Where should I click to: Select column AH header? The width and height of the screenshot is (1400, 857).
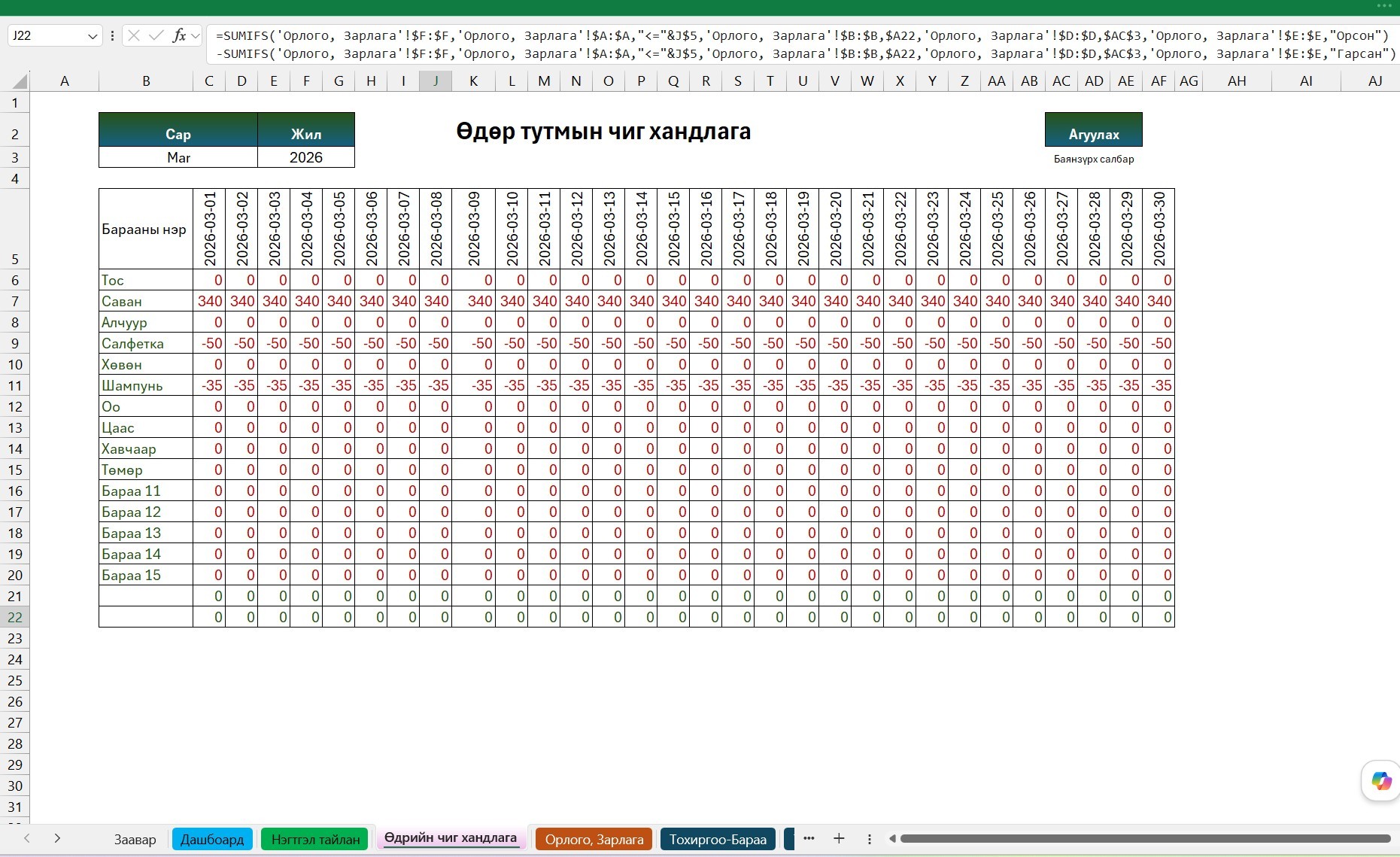tap(1237, 81)
